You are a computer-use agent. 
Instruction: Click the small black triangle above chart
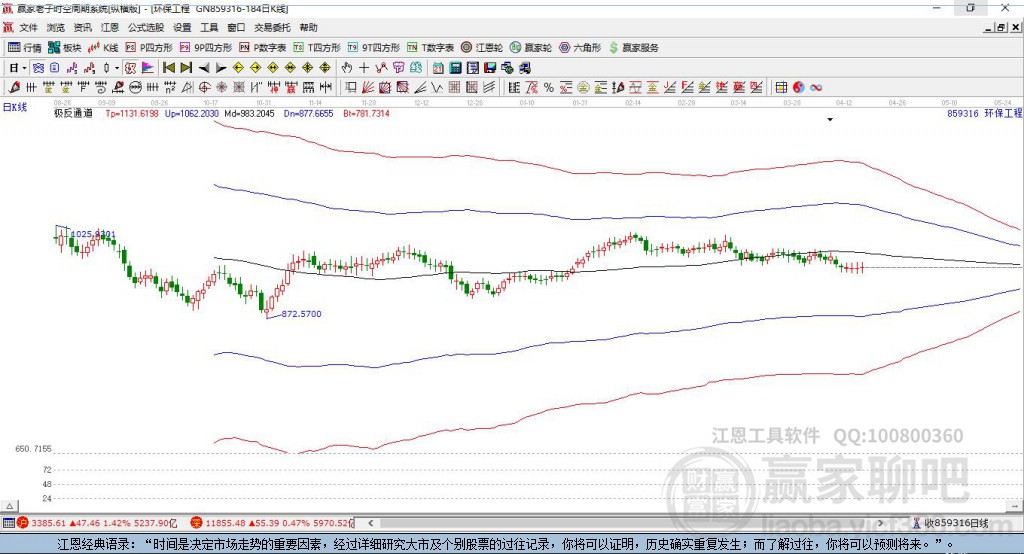point(830,120)
